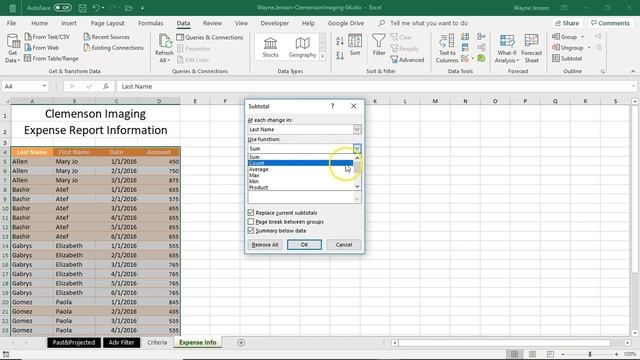Collapse the ribbon with the chevron

click(633, 71)
